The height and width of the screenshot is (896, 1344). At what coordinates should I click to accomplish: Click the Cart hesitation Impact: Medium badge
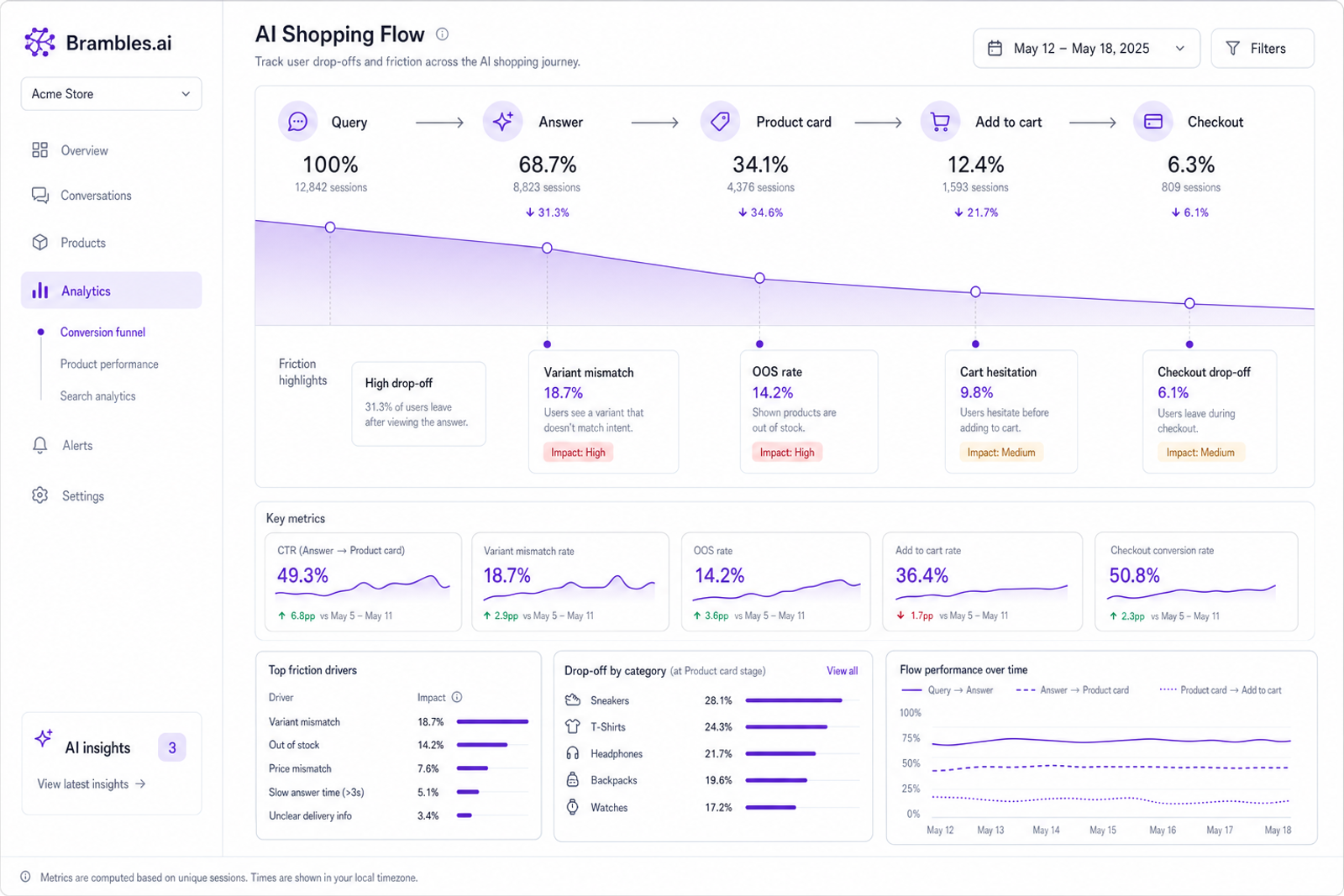pyautogui.click(x=1000, y=453)
